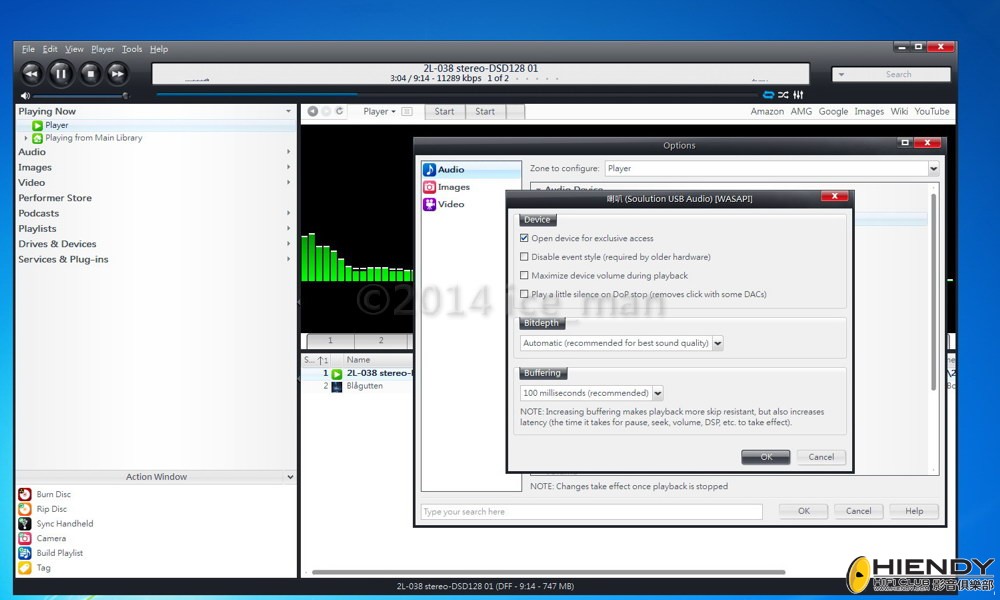Open the Player menu
The width and height of the screenshot is (1000, 600).
pyautogui.click(x=102, y=49)
